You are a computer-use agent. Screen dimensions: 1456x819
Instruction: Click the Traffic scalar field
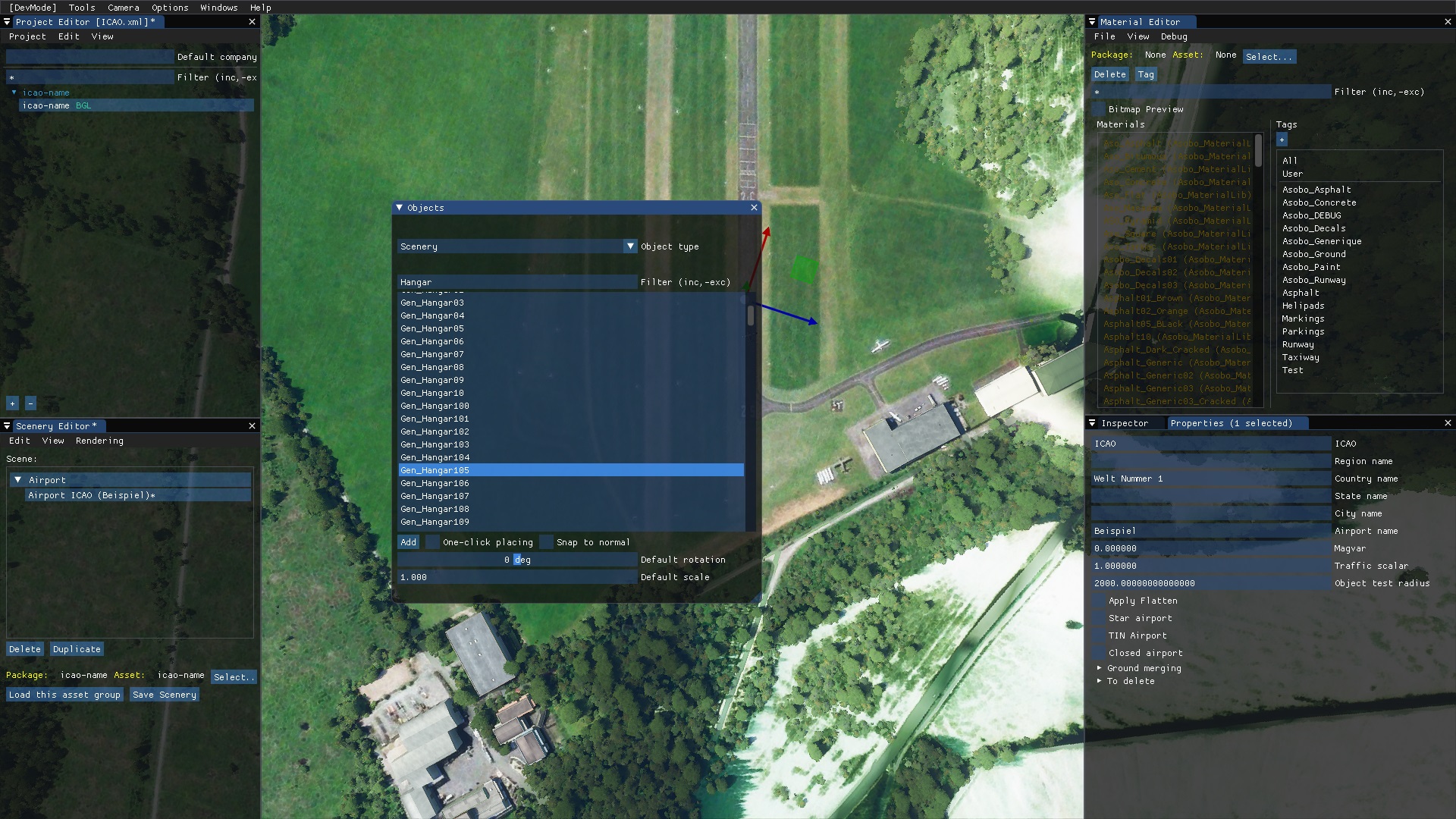click(1211, 566)
